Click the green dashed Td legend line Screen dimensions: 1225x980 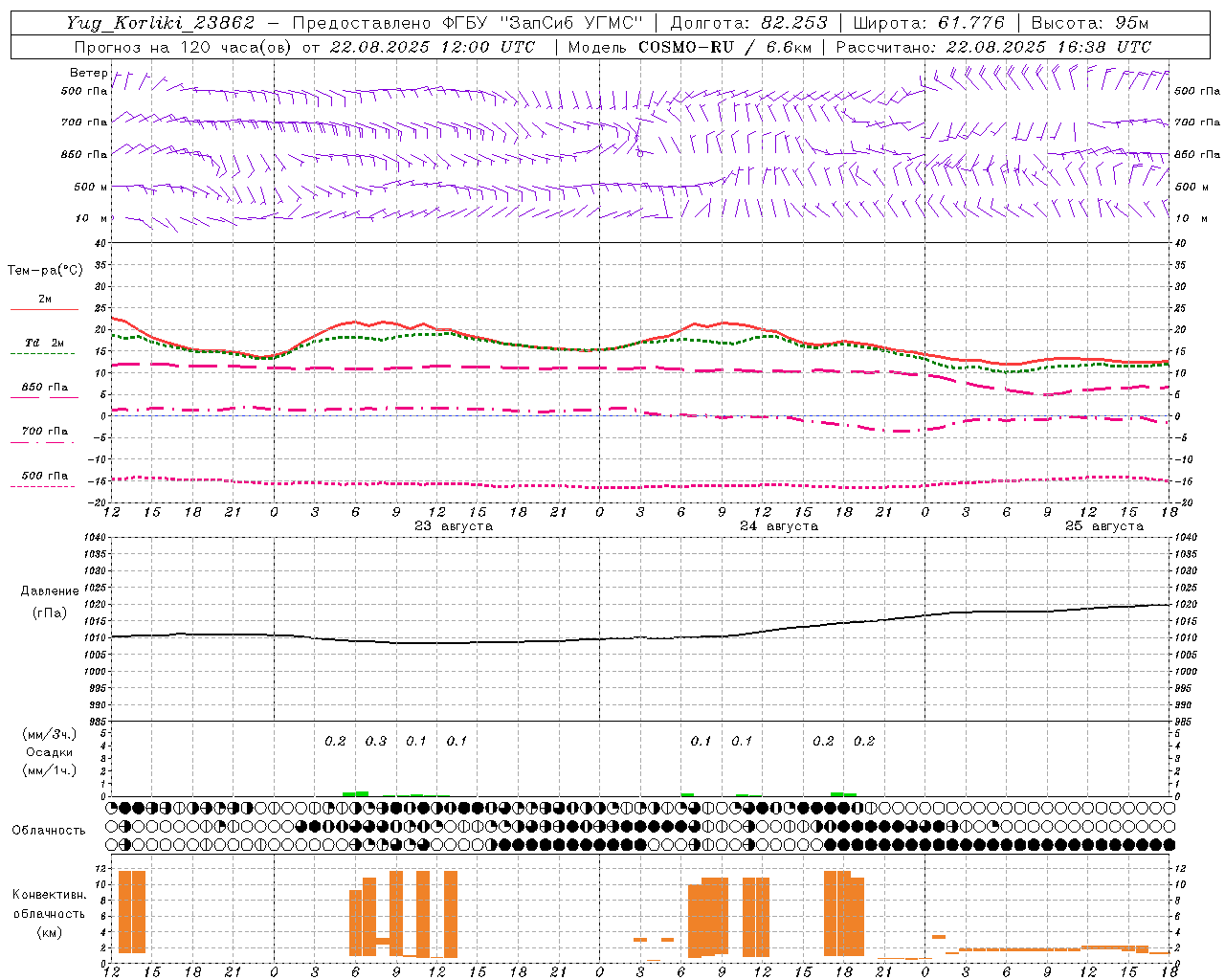click(44, 353)
